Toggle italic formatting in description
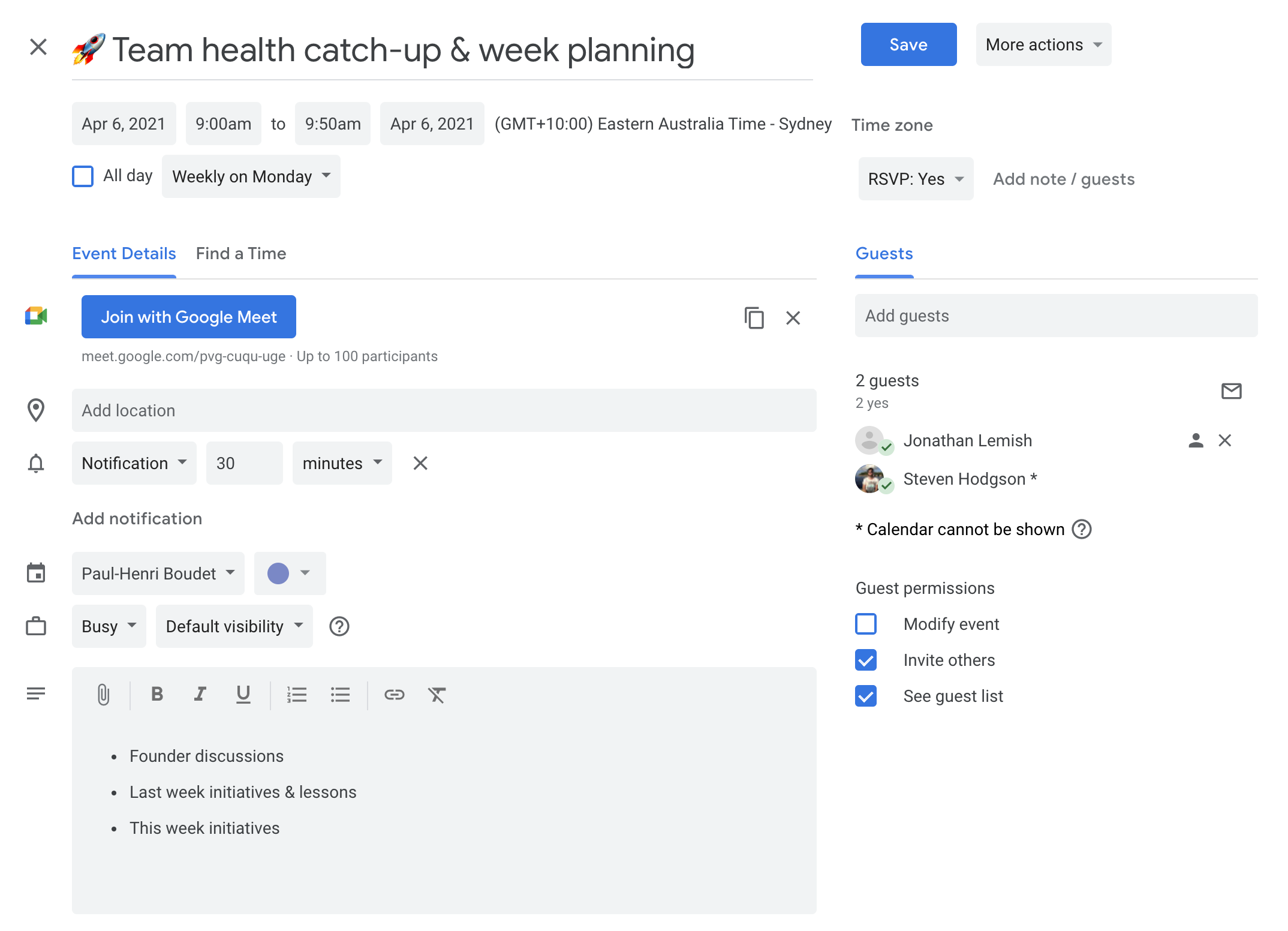The image size is (1288, 931). 200,694
